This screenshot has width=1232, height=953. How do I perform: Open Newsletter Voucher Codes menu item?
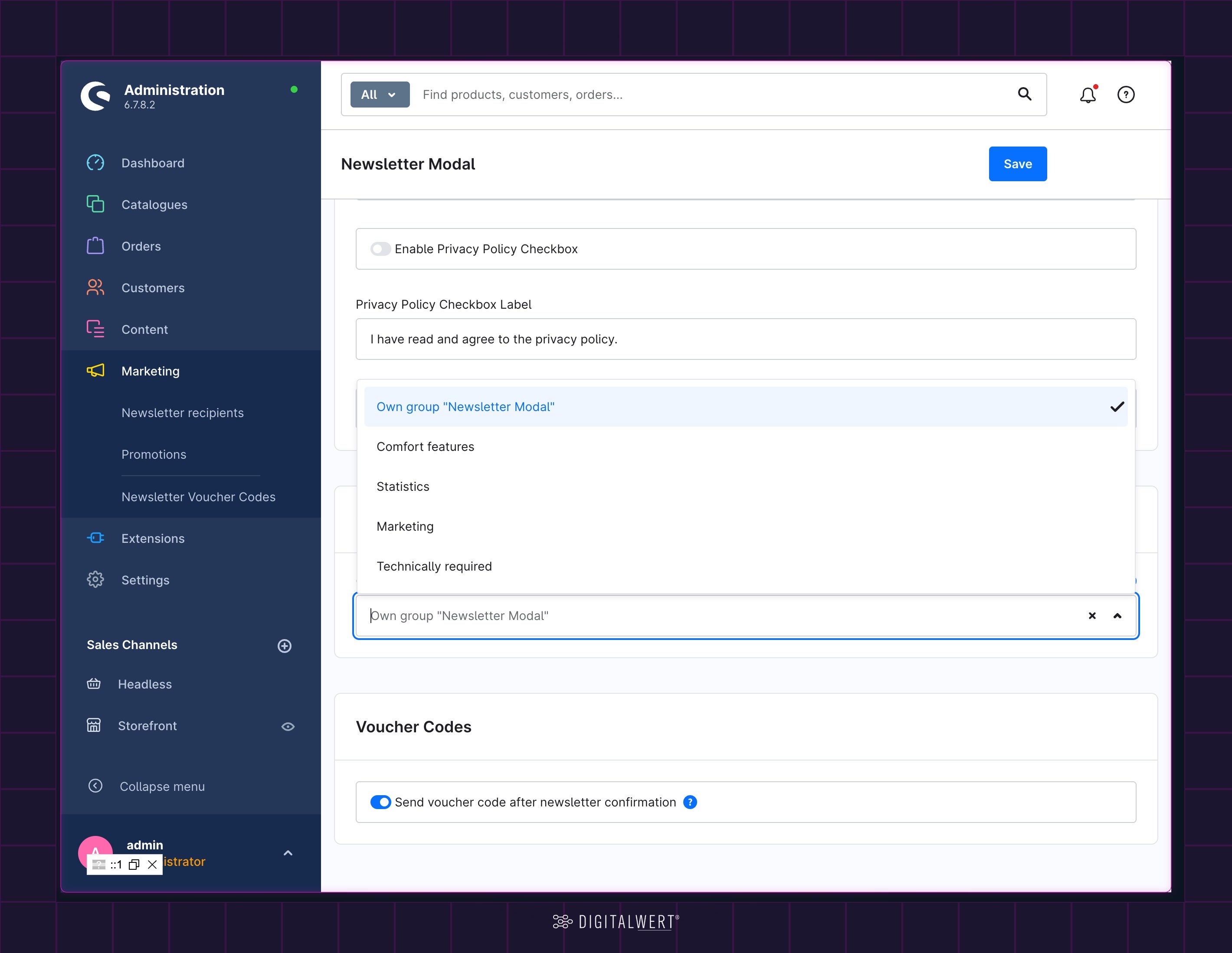tap(199, 497)
